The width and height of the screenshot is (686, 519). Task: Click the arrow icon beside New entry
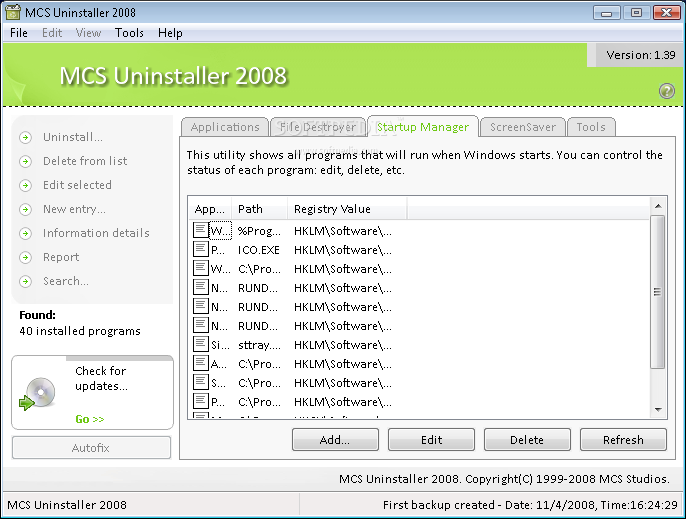(x=25, y=210)
